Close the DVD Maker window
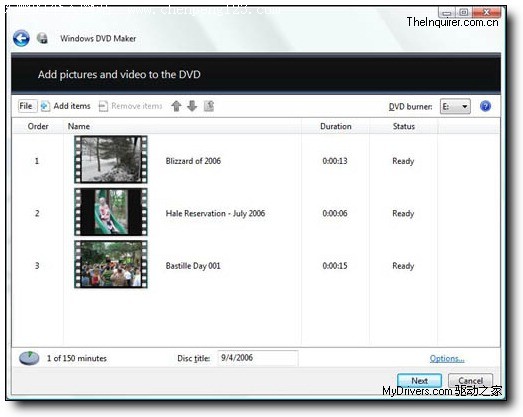The height and width of the screenshot is (417, 523). point(487,13)
